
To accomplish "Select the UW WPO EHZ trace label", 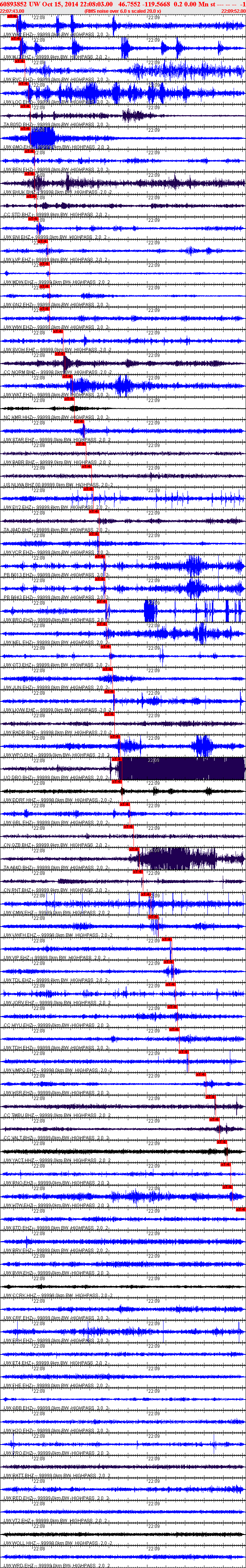I will pyautogui.click(x=57, y=755).
